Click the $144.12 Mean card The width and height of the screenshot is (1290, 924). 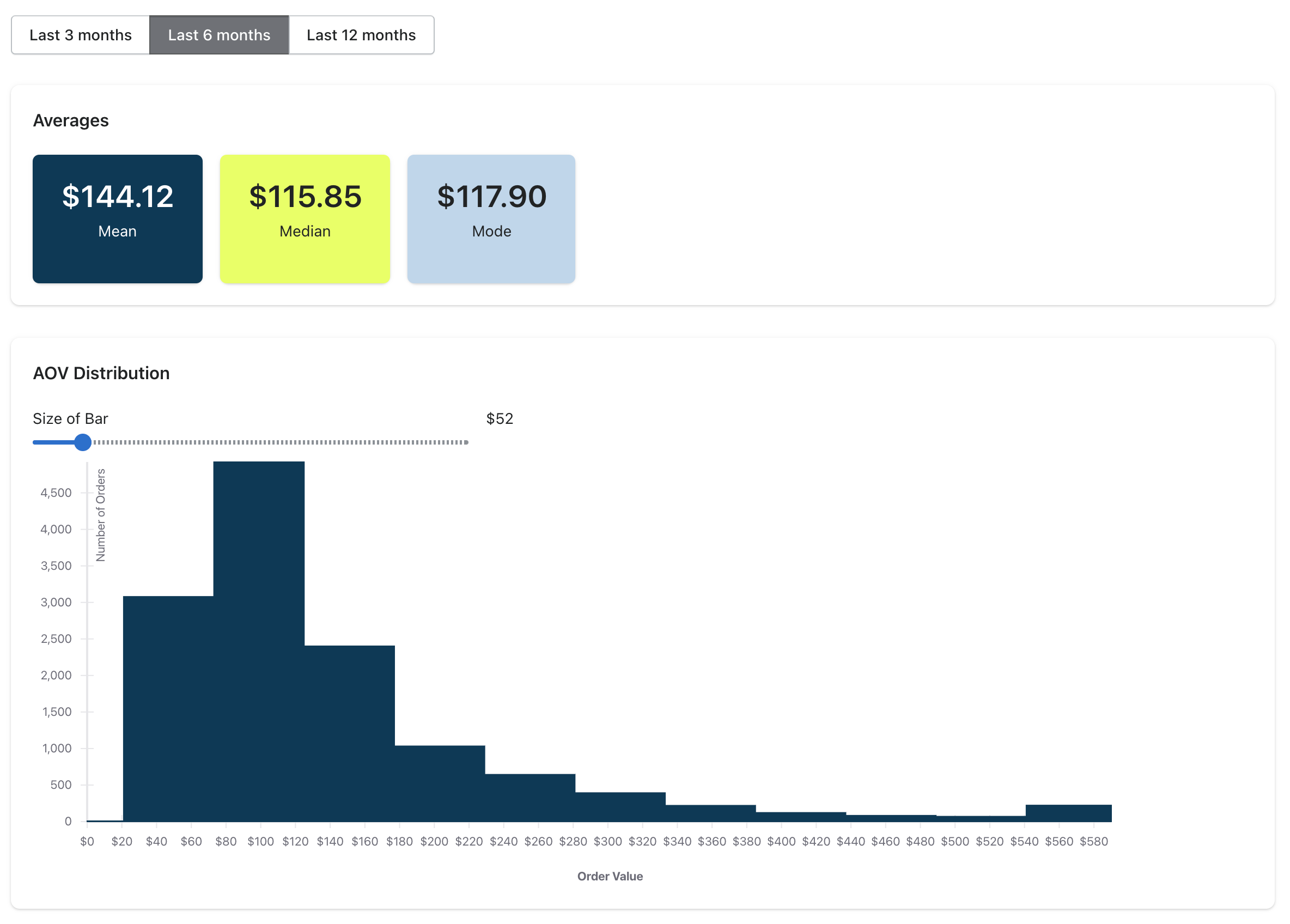tap(118, 219)
